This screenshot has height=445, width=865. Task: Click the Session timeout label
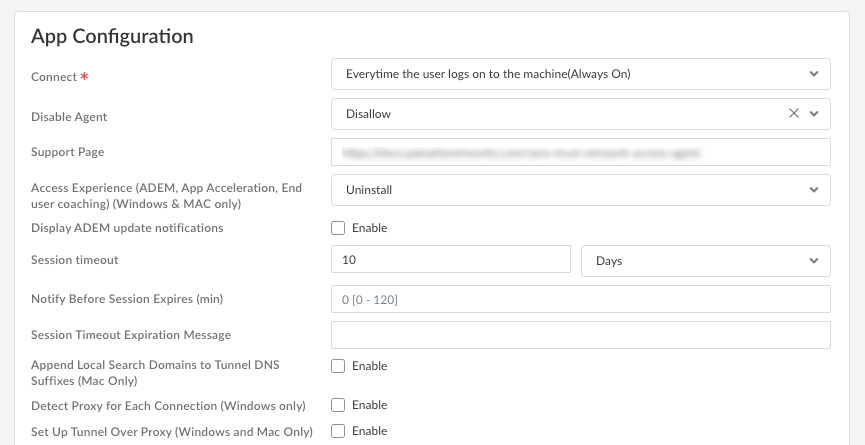tap(75, 260)
